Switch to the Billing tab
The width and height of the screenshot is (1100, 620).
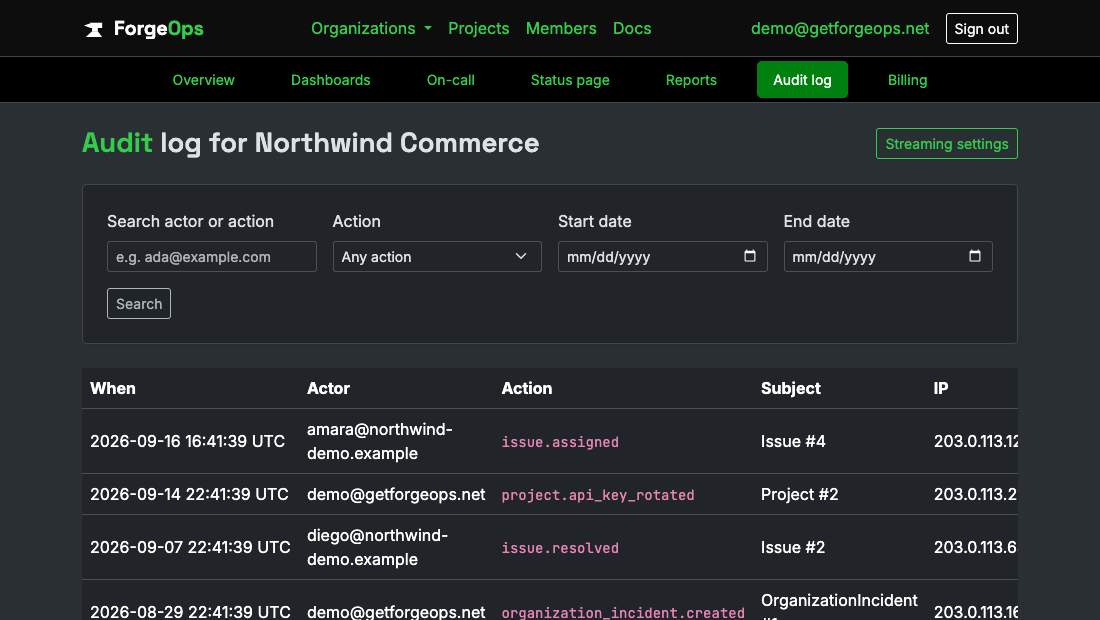[907, 80]
